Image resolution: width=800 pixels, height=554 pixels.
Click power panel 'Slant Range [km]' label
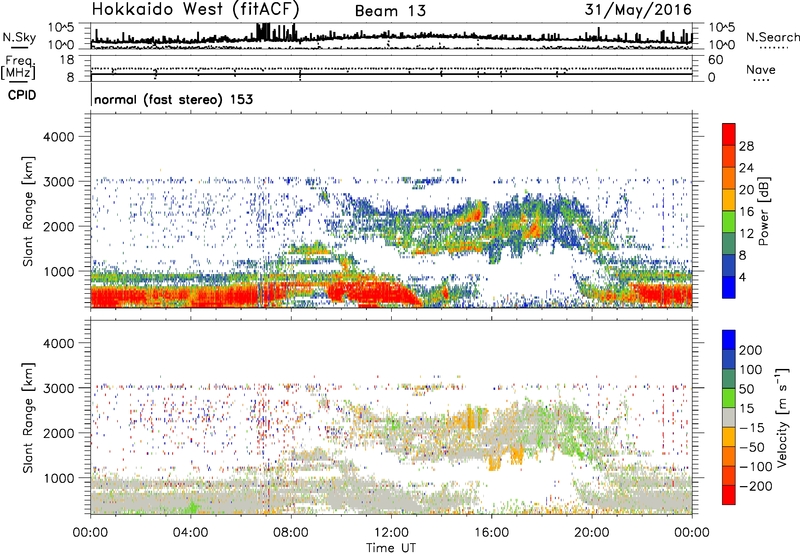point(28,211)
